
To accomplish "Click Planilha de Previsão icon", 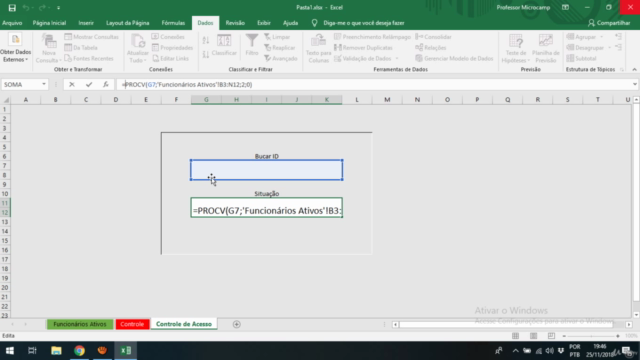I will point(546,48).
